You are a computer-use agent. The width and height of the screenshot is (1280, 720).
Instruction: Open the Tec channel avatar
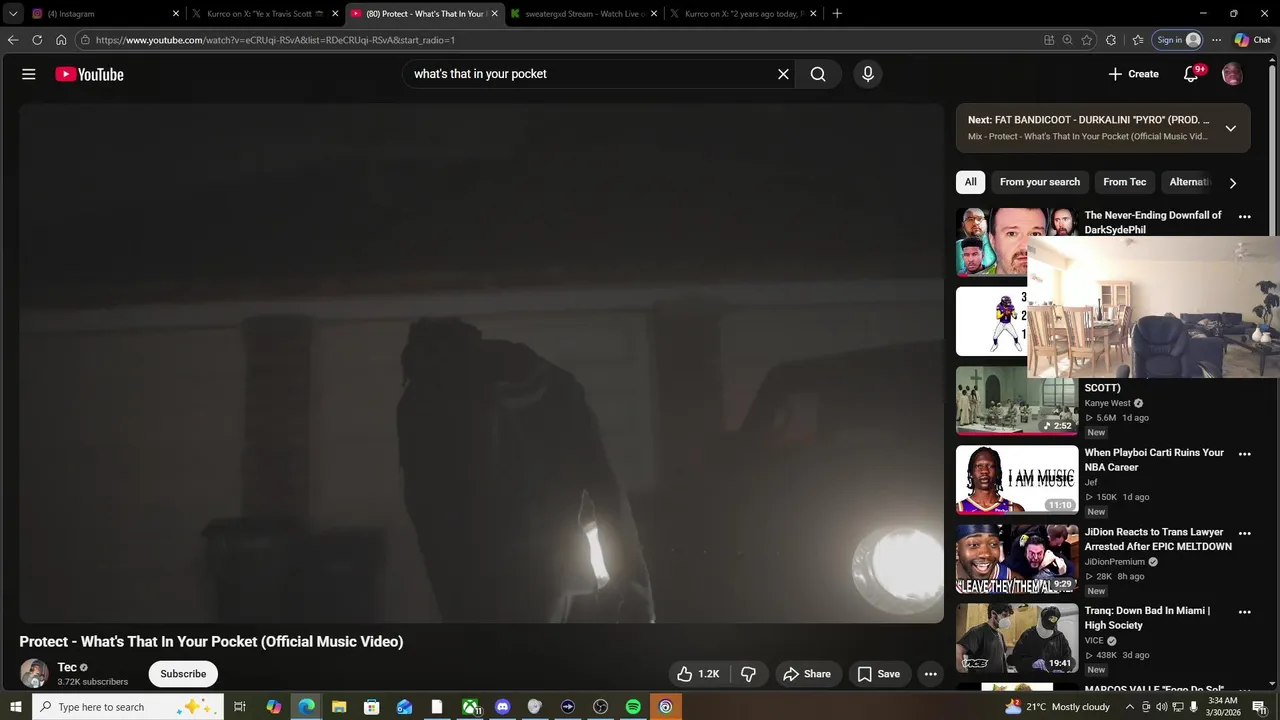(34, 674)
